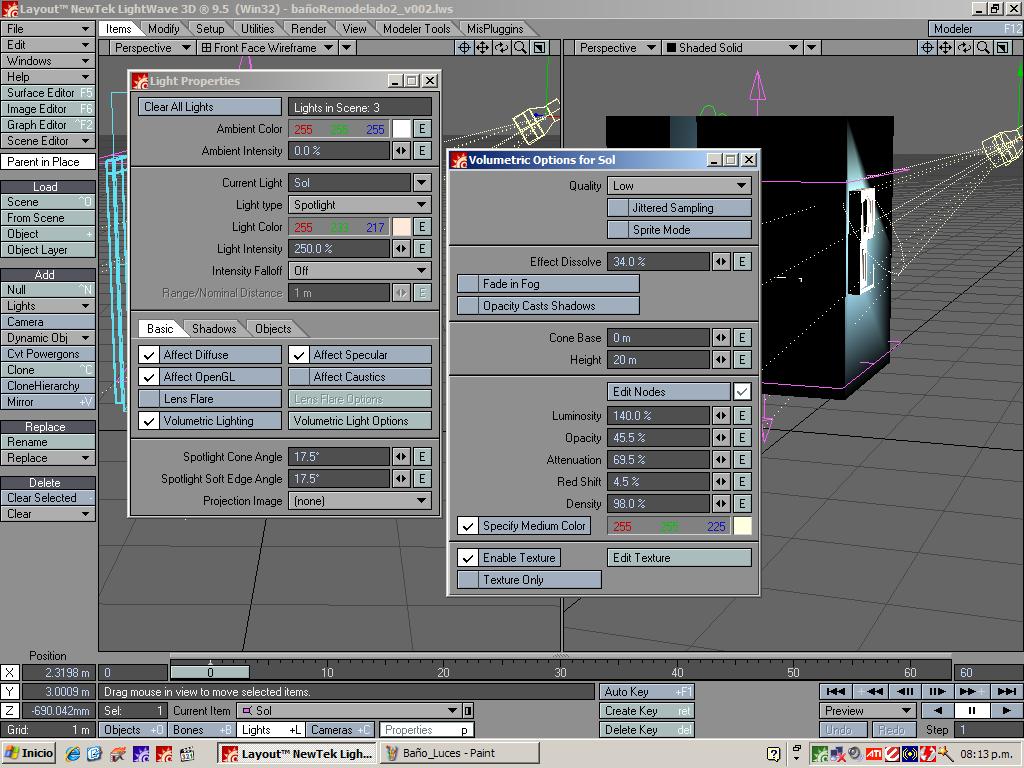
Task: Click the Edit Nodes button
Action: click(x=669, y=392)
